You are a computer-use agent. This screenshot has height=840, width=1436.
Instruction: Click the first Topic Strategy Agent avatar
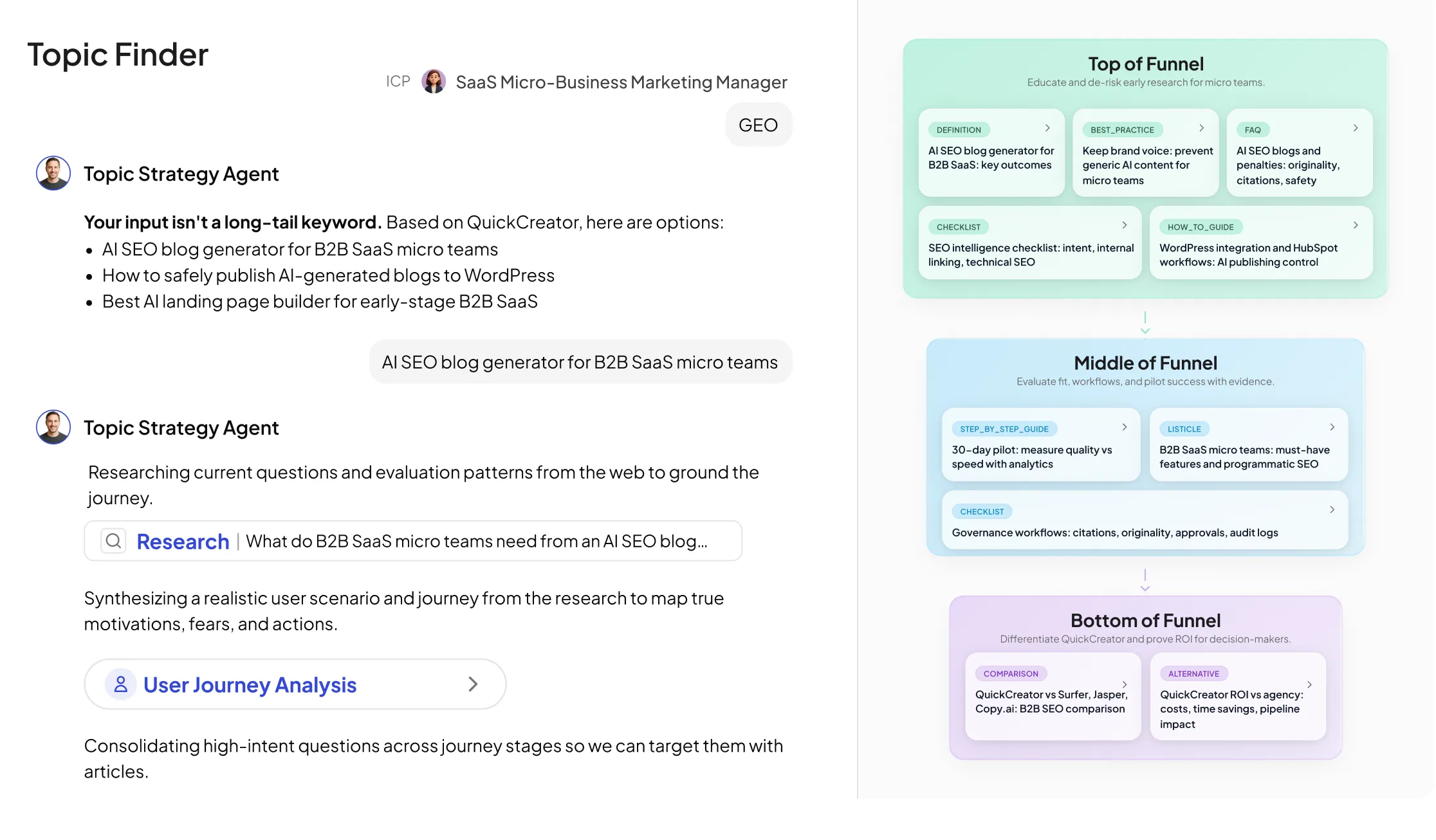pyautogui.click(x=53, y=173)
